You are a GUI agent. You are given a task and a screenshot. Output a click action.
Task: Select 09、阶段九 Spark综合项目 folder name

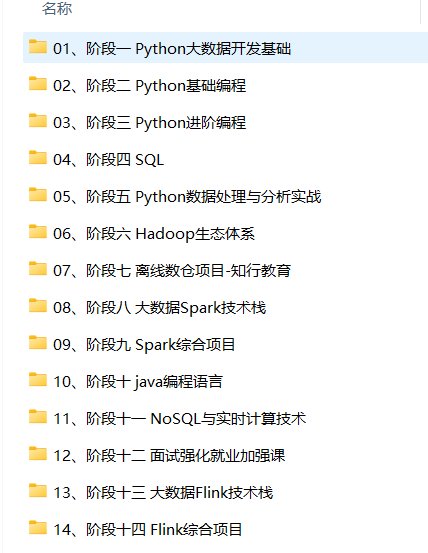coord(144,345)
